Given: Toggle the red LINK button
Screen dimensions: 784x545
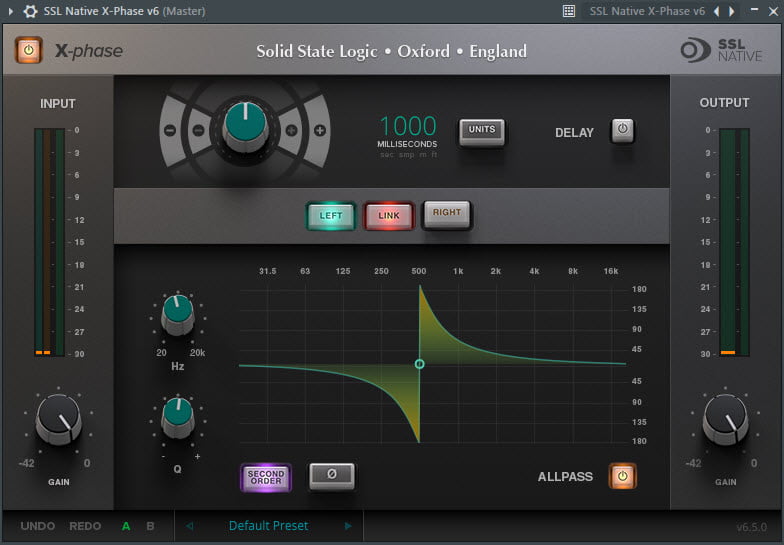Looking at the screenshot, I should (389, 216).
